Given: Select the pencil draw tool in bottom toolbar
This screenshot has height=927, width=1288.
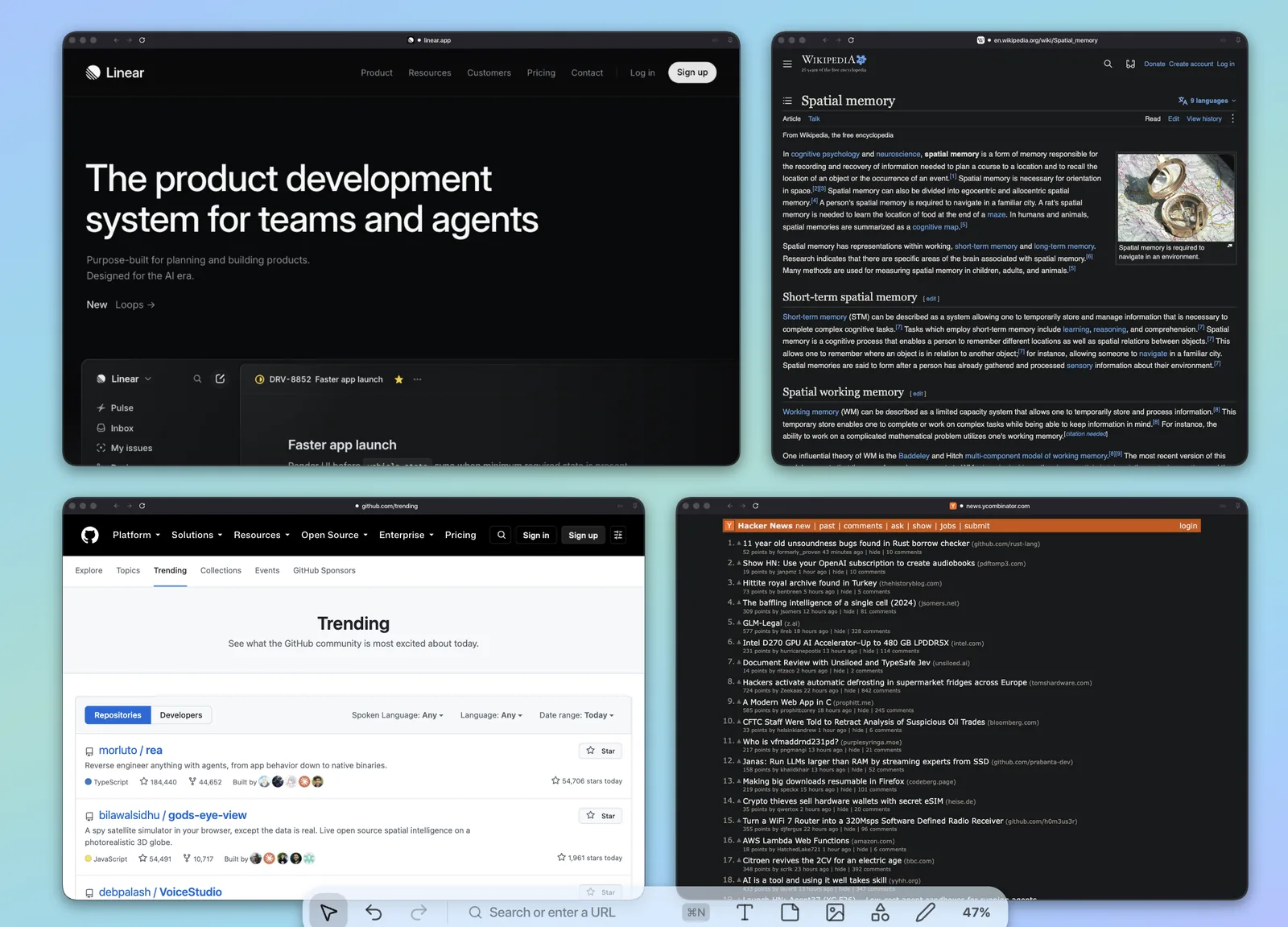Looking at the screenshot, I should point(926,913).
